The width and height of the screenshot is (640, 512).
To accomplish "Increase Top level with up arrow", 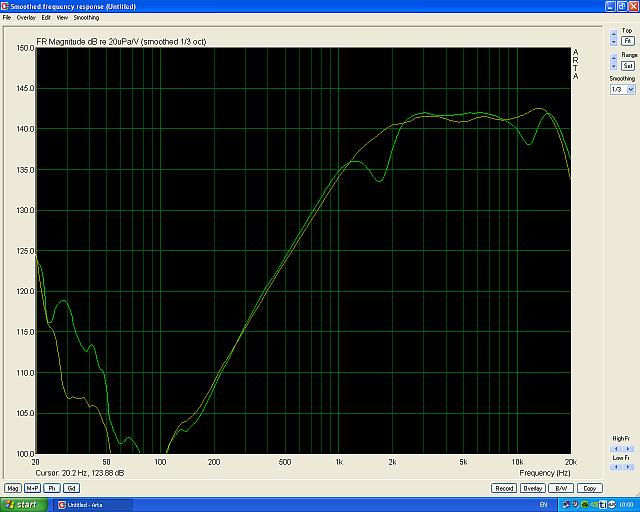I will [613, 34].
